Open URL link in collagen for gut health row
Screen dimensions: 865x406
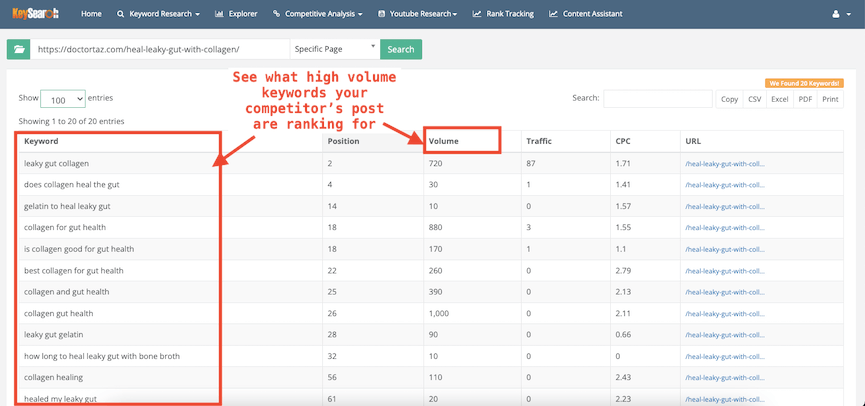[725, 228]
